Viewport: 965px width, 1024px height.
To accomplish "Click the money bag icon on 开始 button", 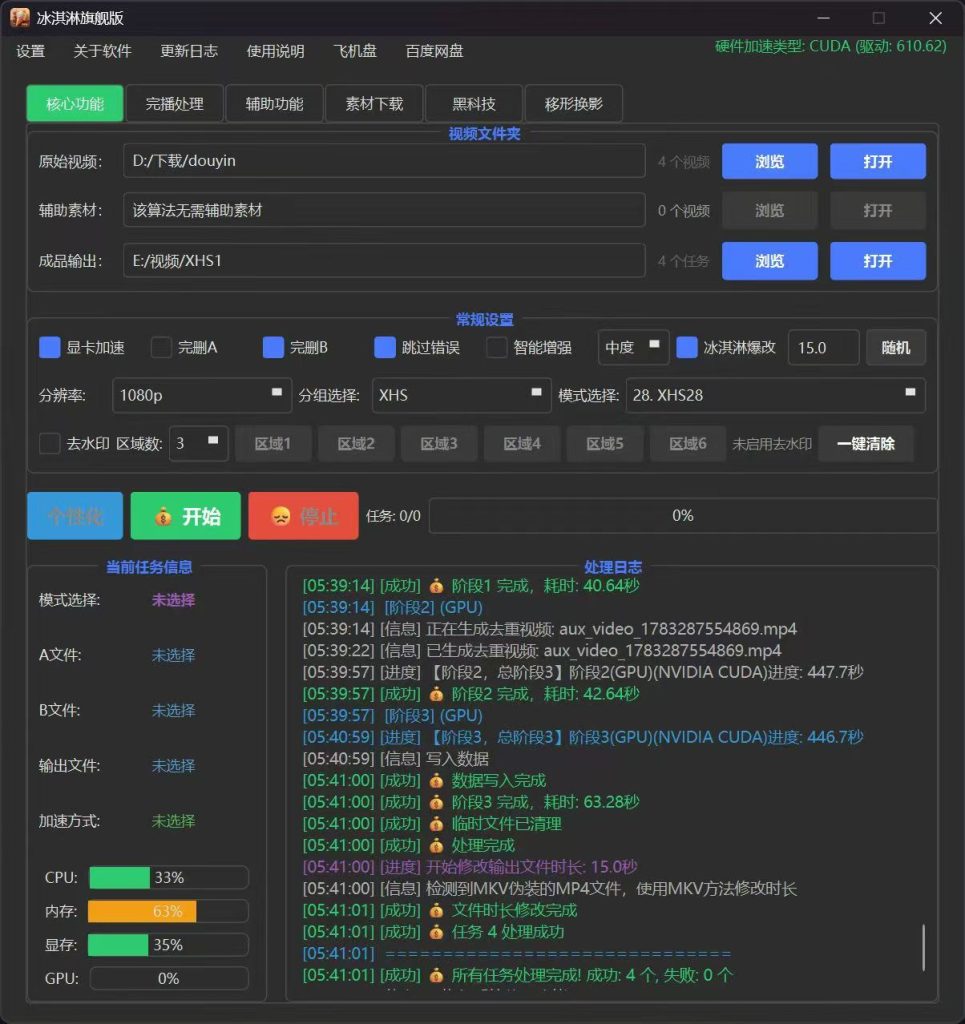I will tap(163, 517).
